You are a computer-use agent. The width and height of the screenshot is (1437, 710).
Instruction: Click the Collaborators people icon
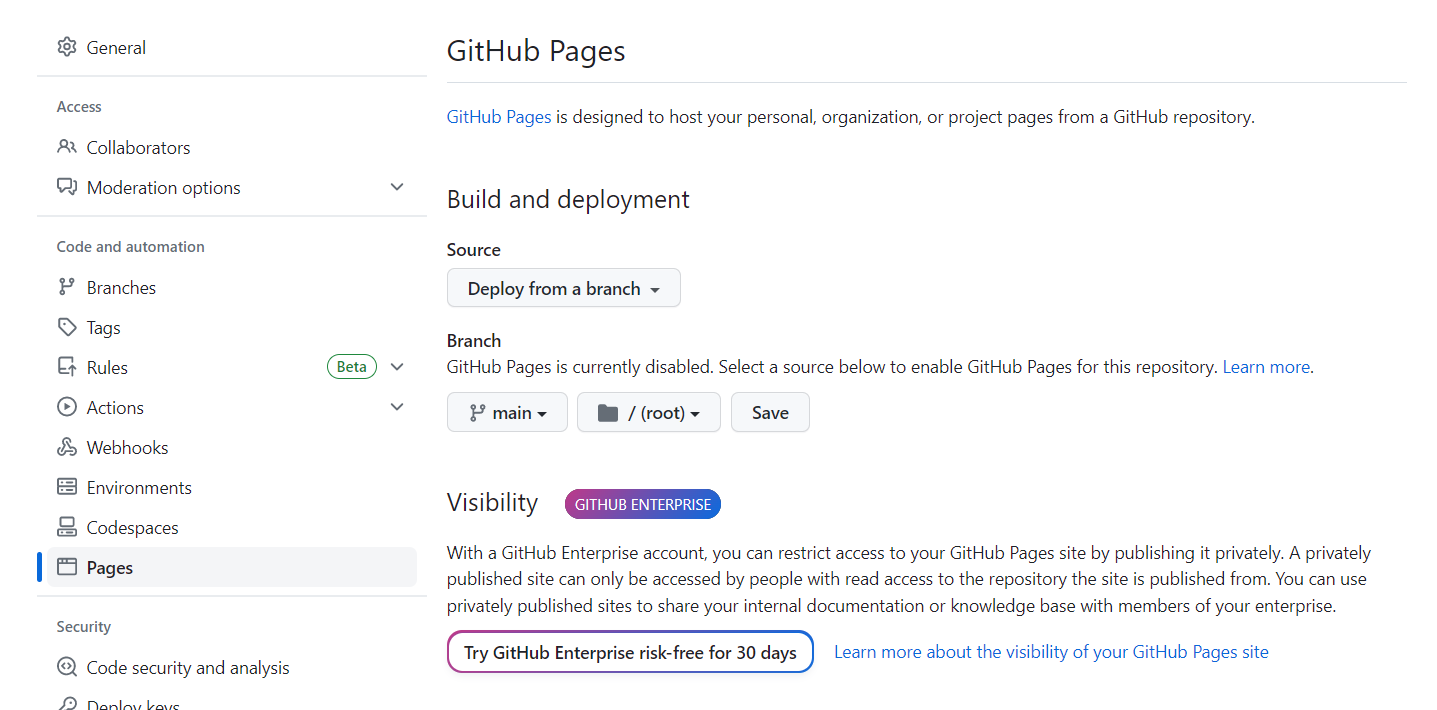[67, 147]
